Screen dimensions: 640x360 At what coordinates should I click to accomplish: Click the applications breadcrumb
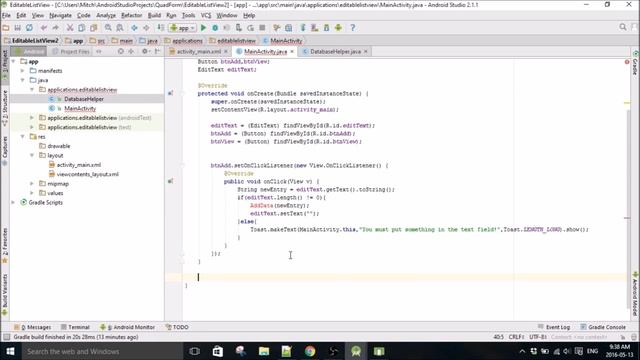[x=183, y=41]
